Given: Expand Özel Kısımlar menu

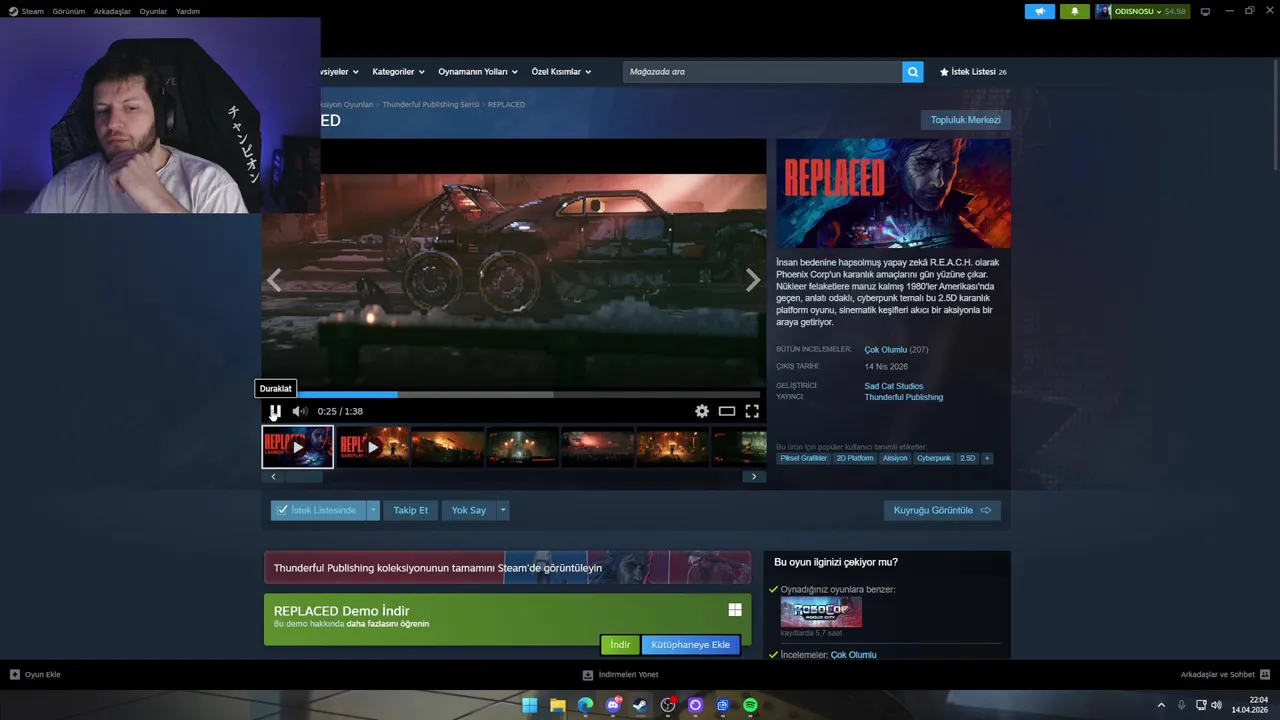Looking at the screenshot, I should point(561,72).
